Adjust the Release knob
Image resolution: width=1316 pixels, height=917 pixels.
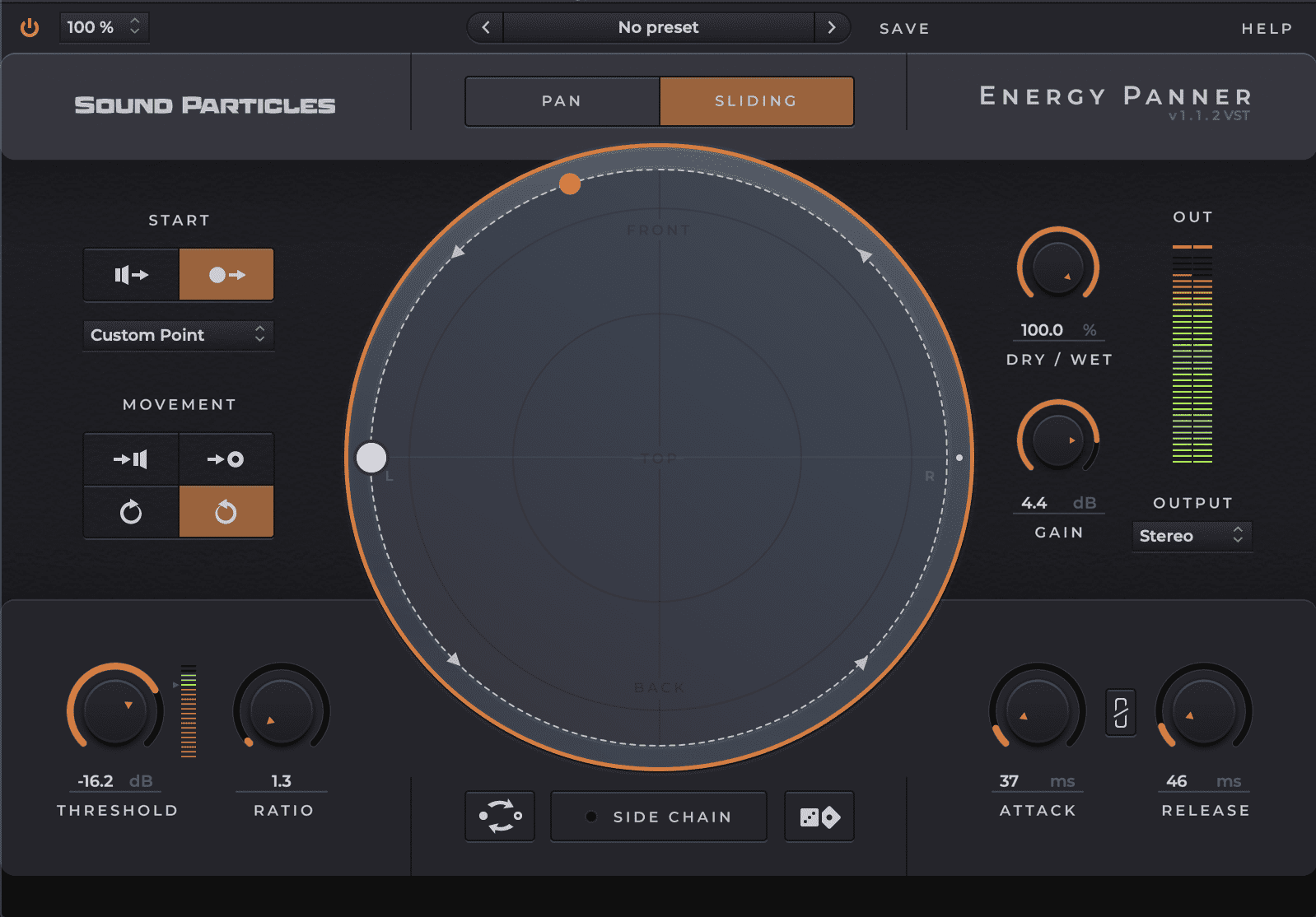[x=1204, y=710]
